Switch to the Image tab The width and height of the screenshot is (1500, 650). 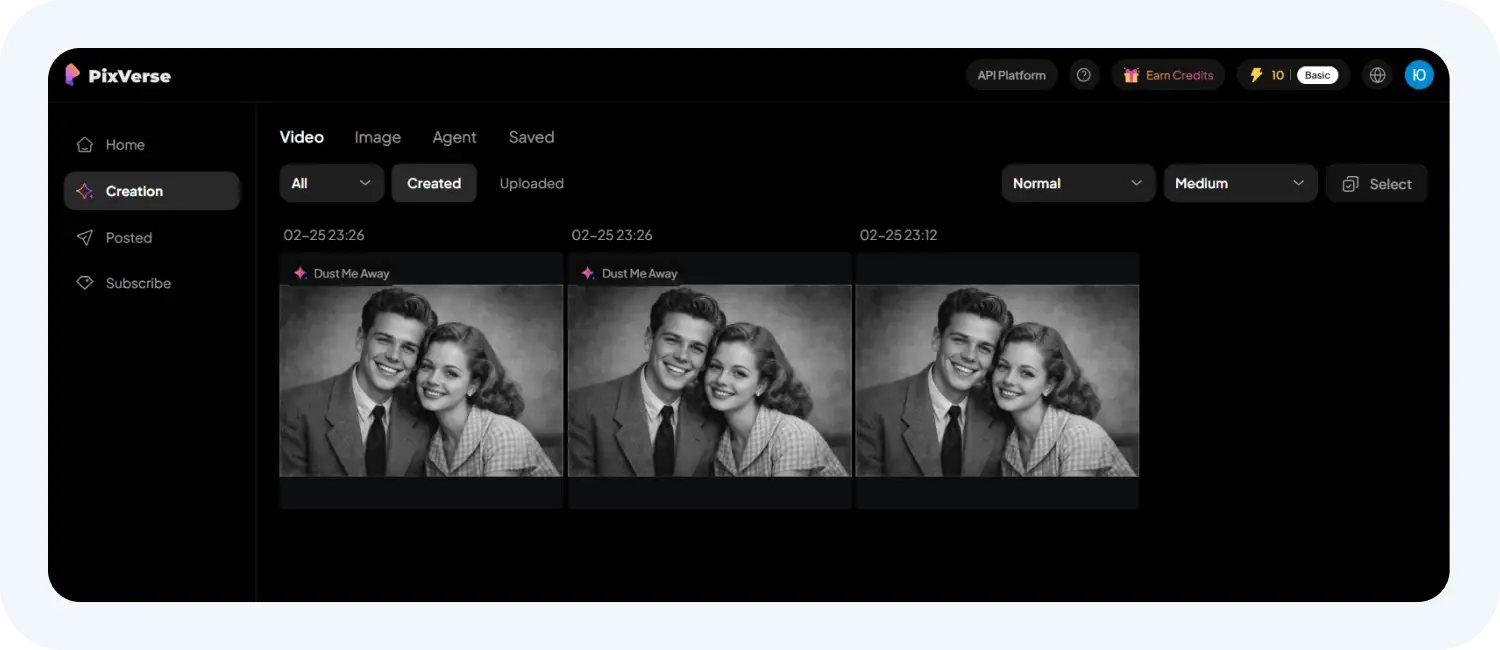coord(377,137)
